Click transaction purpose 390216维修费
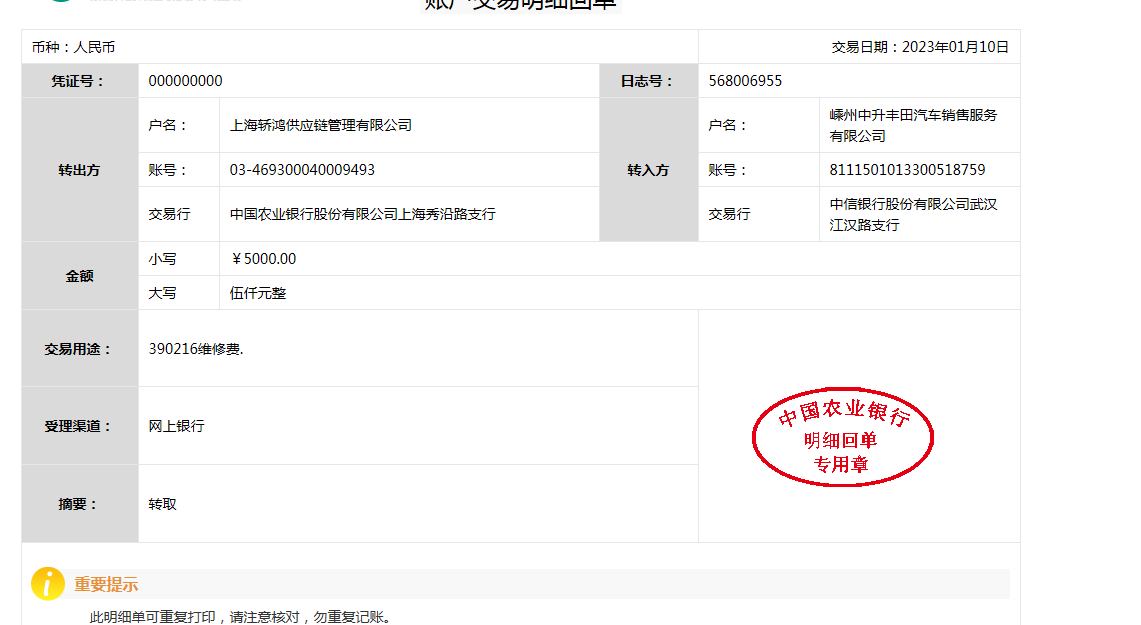 click(196, 349)
